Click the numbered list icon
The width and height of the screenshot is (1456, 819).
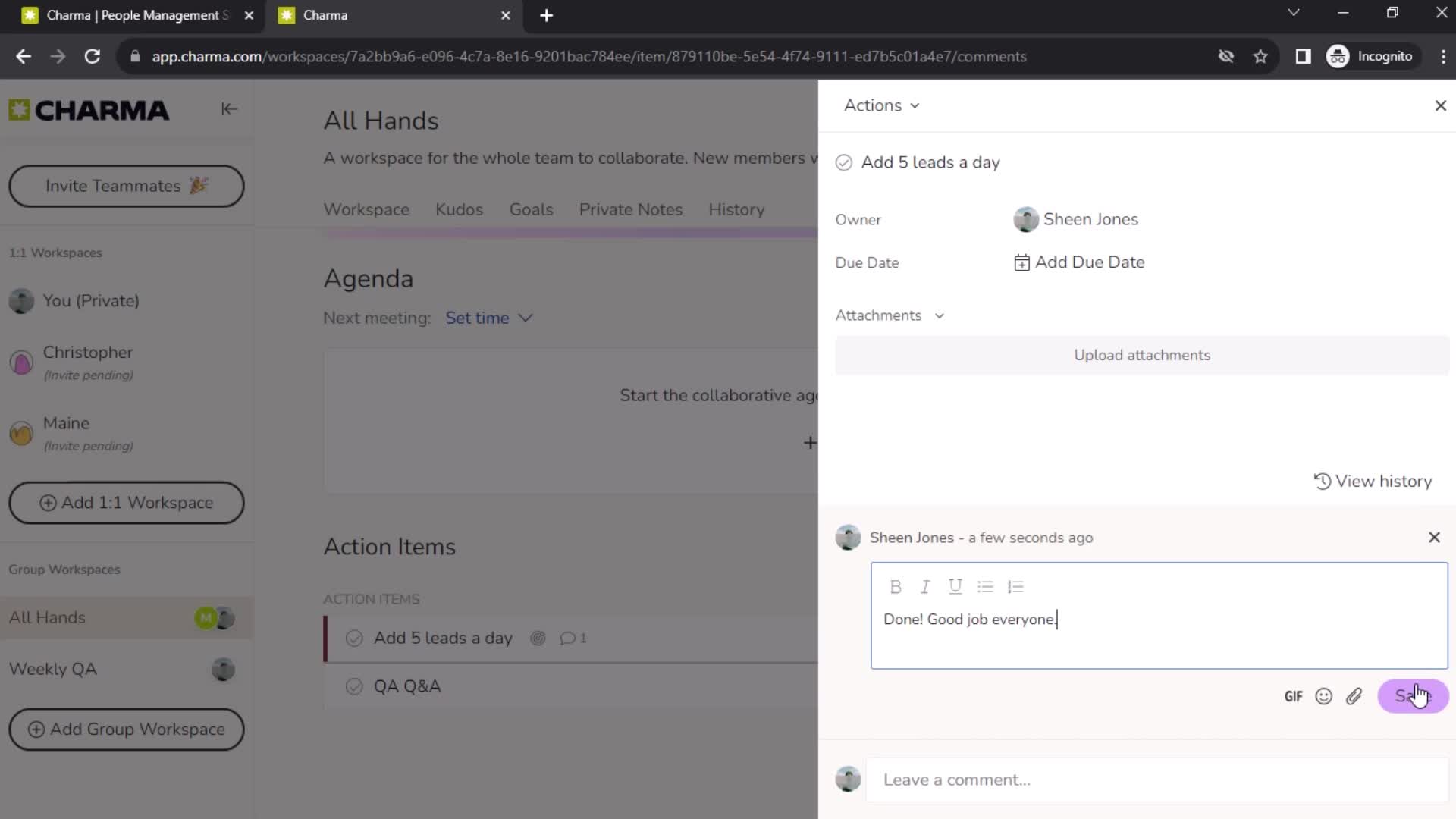(1017, 586)
